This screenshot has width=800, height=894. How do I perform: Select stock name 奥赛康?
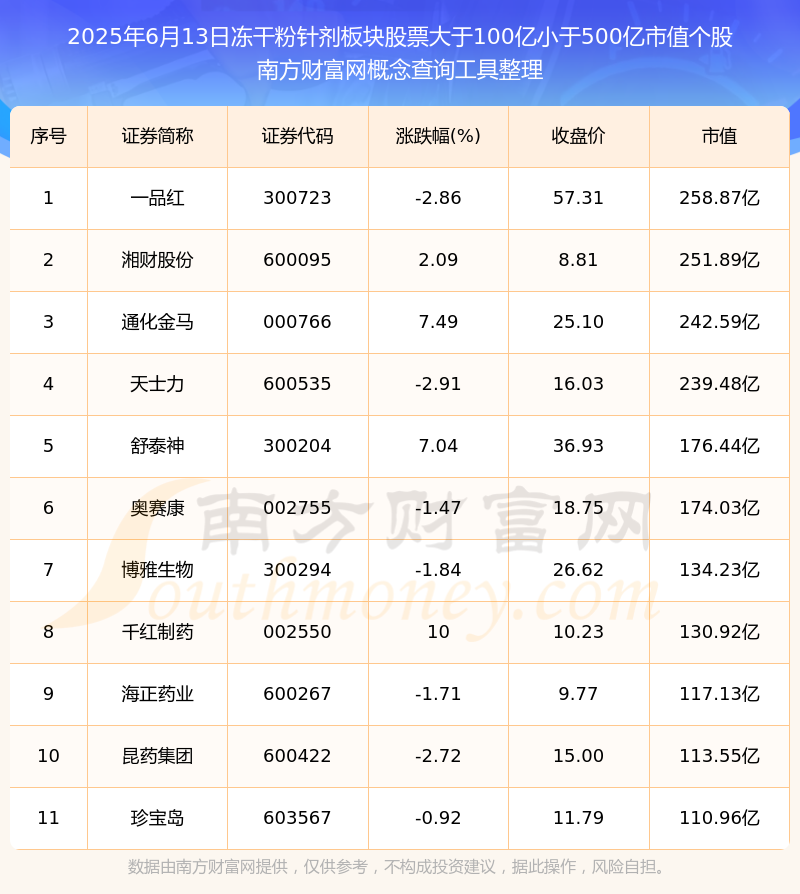coord(157,508)
